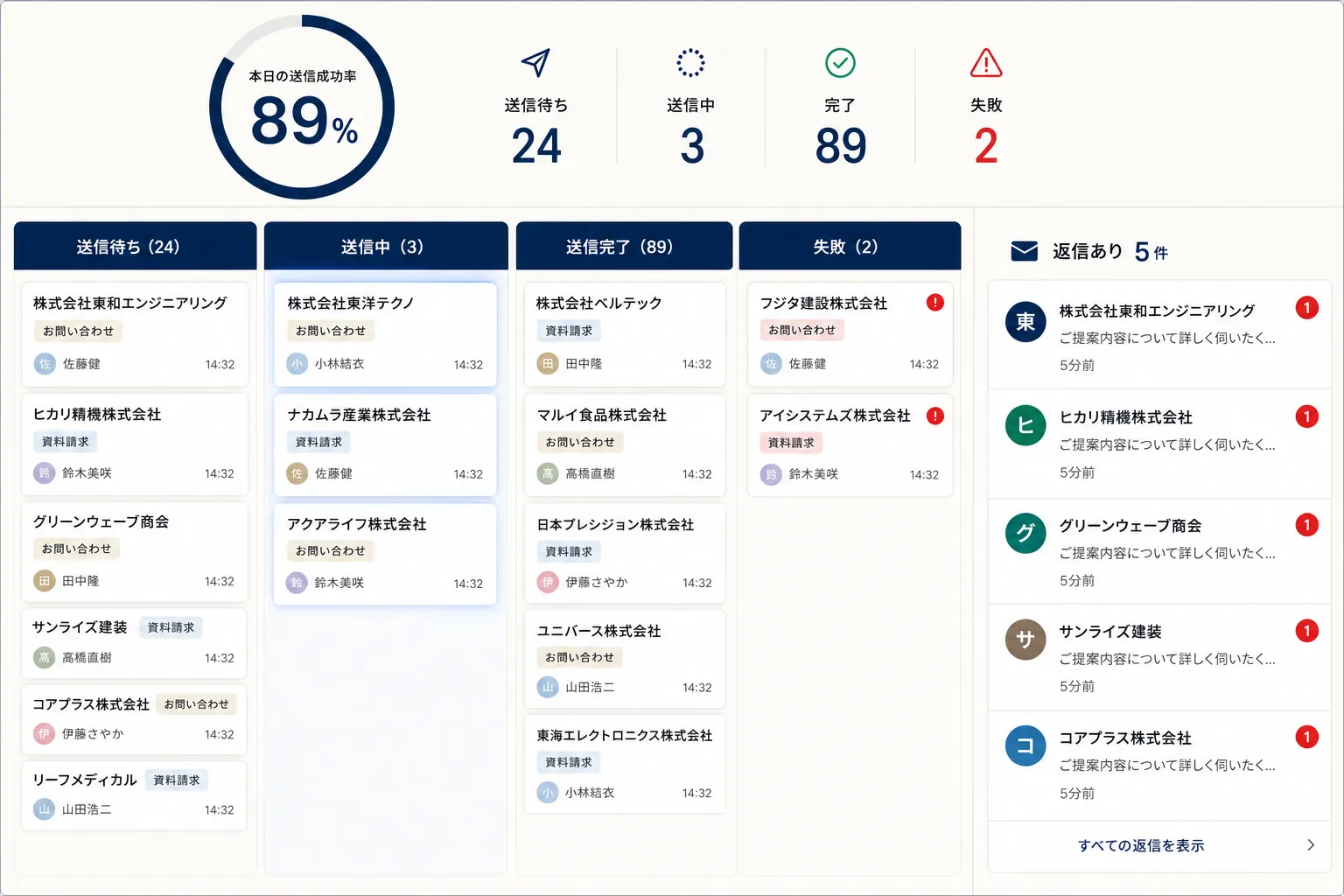Click the 完了 count 89 at top
The height and width of the screenshot is (896, 1344).
tap(841, 146)
